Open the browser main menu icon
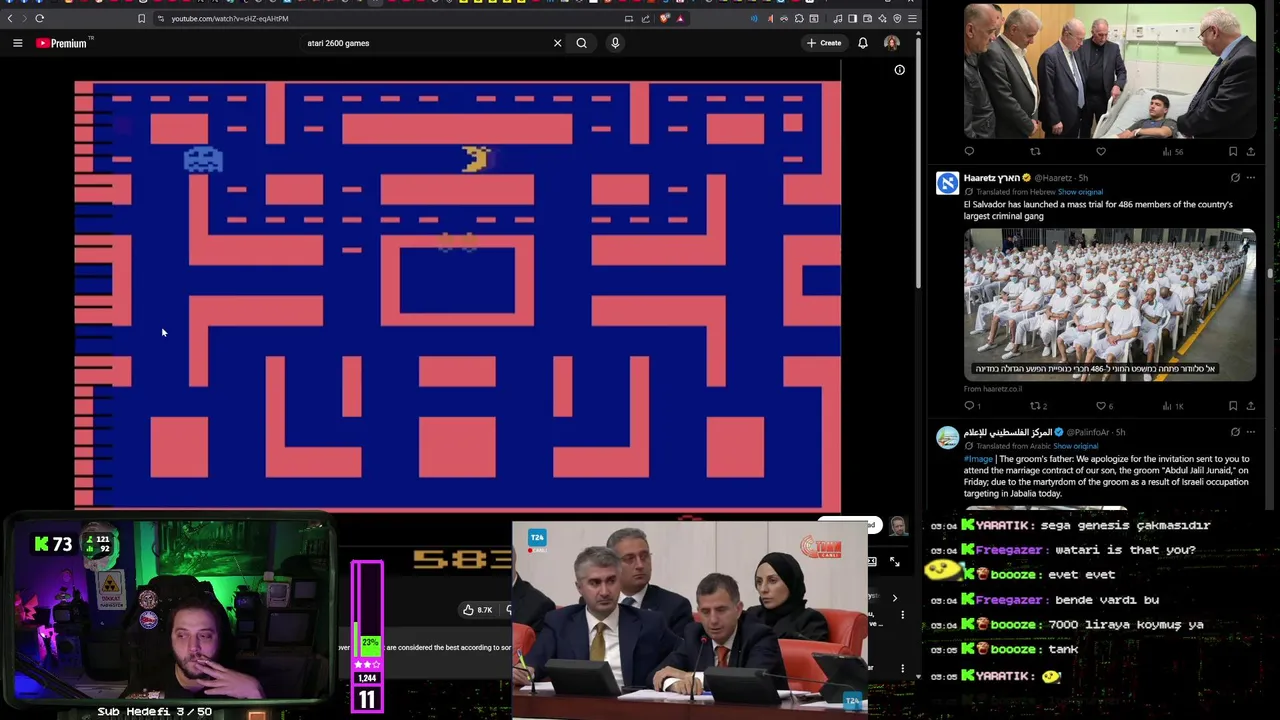 pos(911,18)
